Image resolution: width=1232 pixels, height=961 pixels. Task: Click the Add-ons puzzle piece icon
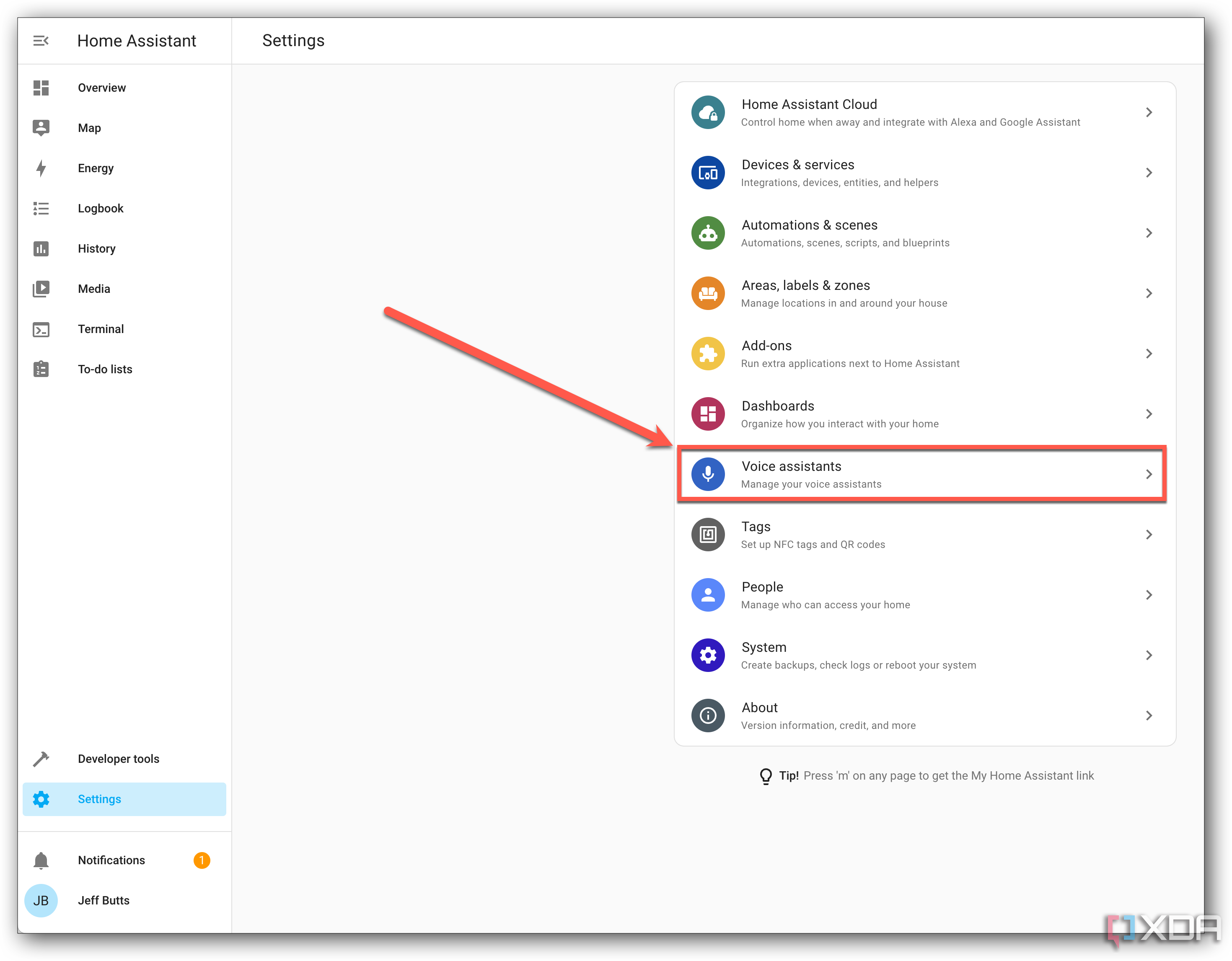[x=708, y=354]
